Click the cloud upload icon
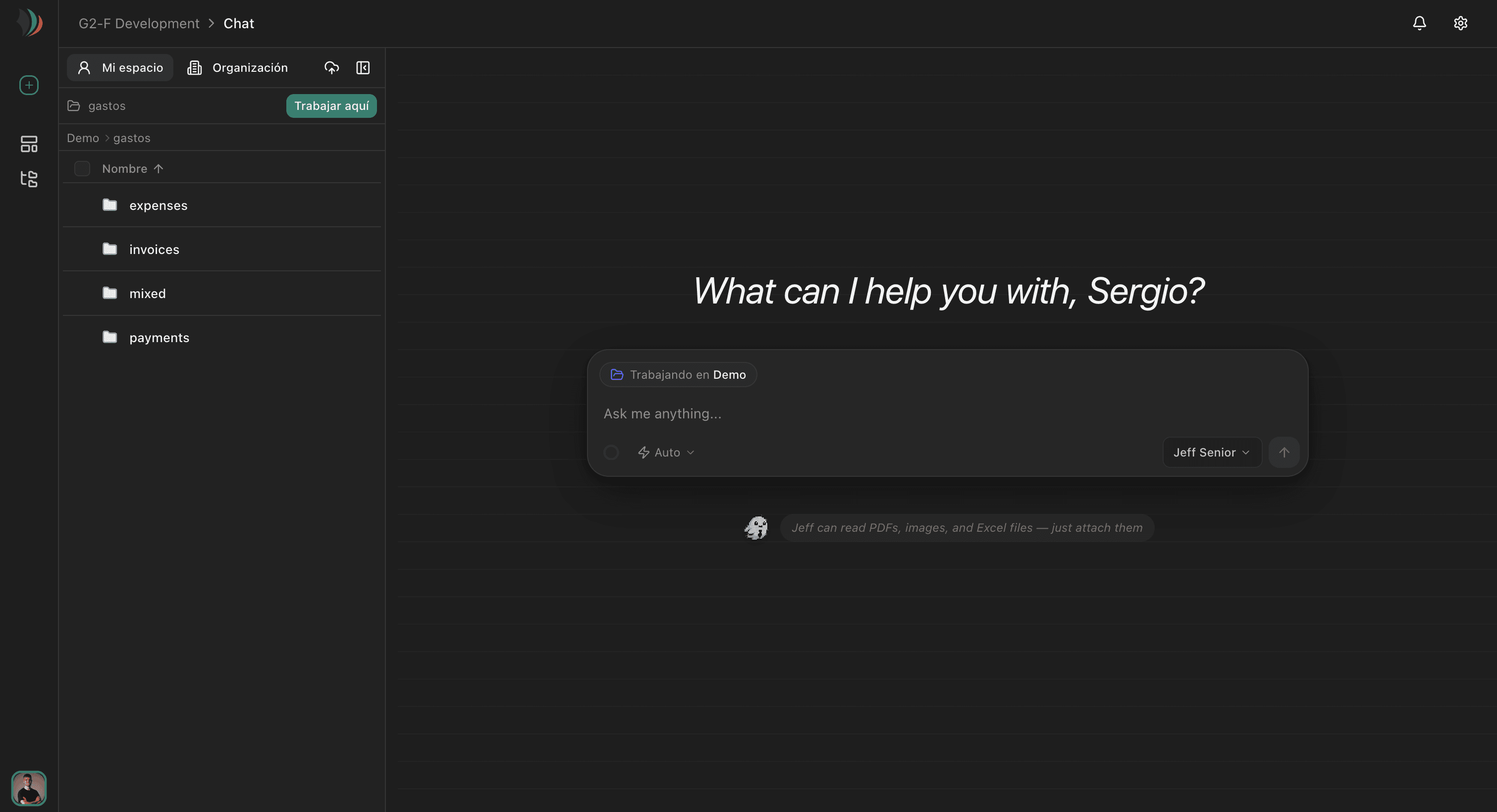1497x812 pixels. click(x=331, y=68)
